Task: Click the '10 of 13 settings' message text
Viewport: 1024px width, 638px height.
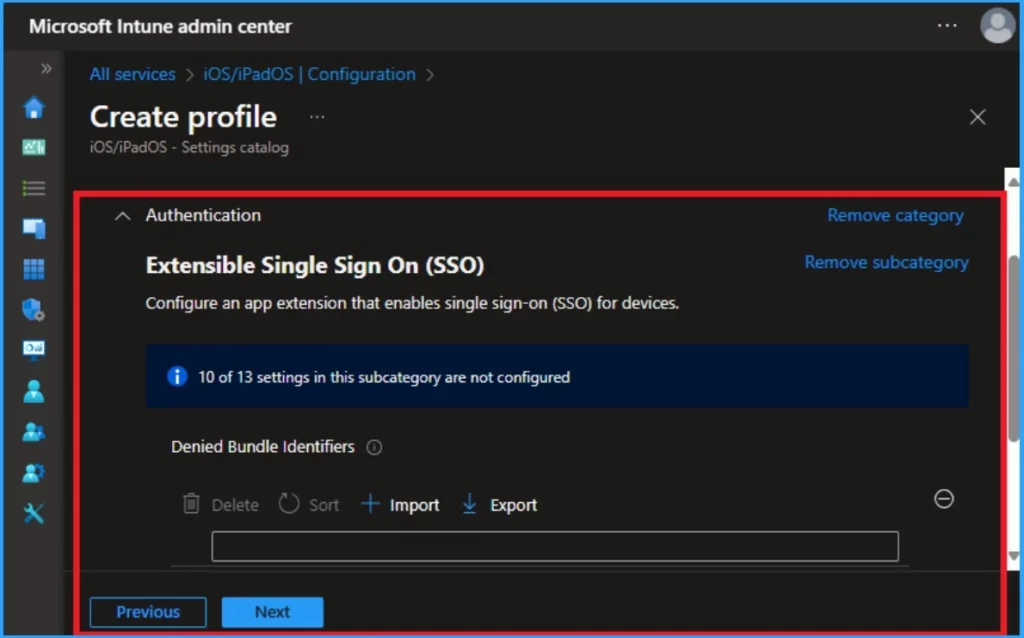Action: (384, 377)
